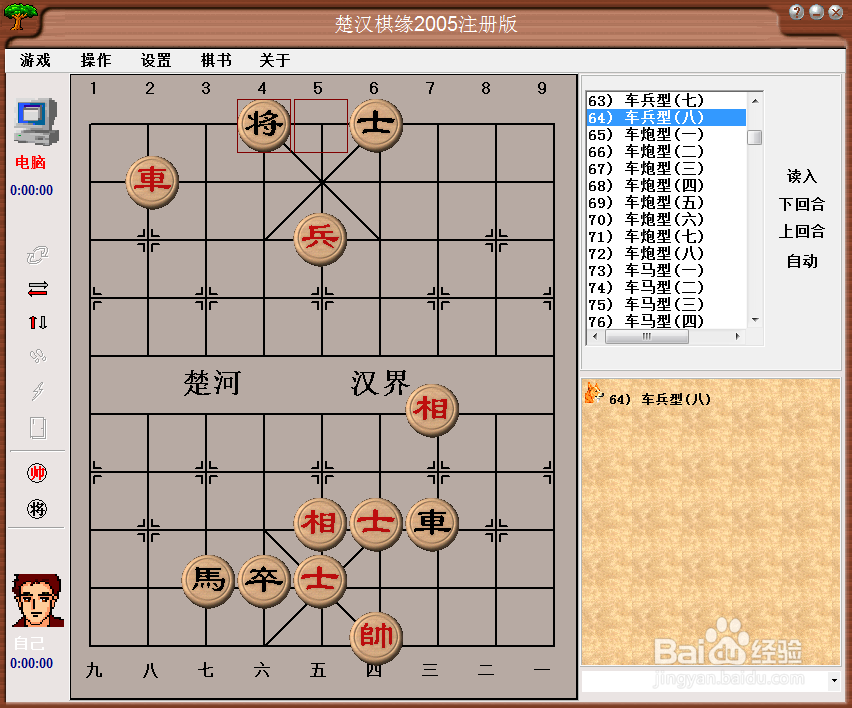The width and height of the screenshot is (852, 708).
Task: Click the list scroll down arrow
Action: (755, 321)
